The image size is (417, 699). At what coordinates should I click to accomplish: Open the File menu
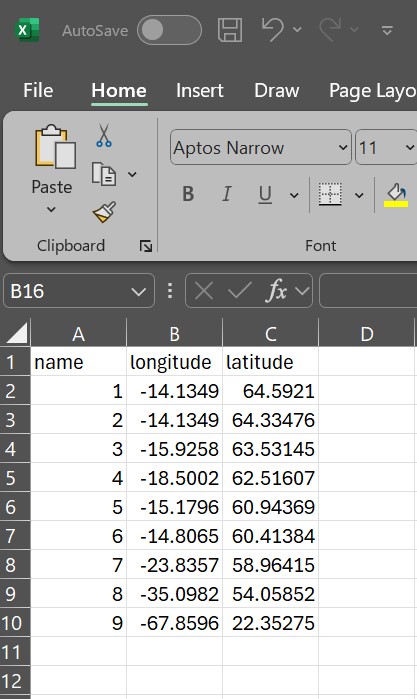click(38, 90)
